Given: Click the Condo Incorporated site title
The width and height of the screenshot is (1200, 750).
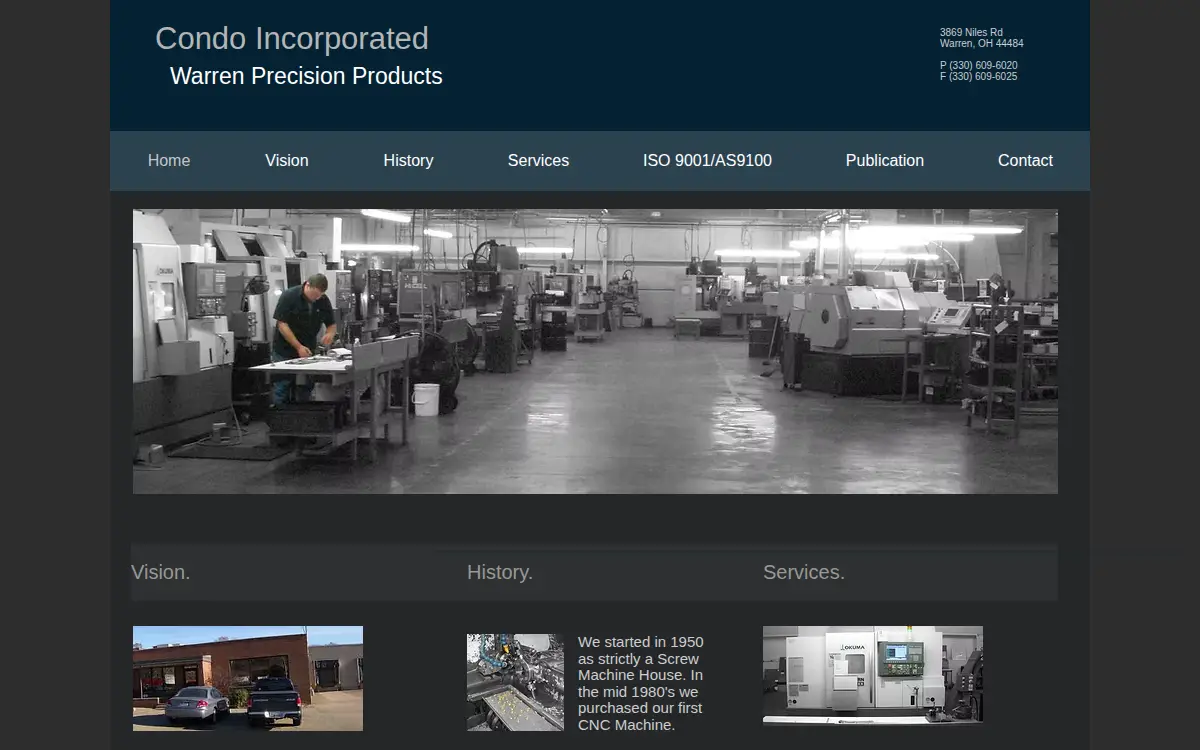Looking at the screenshot, I should 292,39.
